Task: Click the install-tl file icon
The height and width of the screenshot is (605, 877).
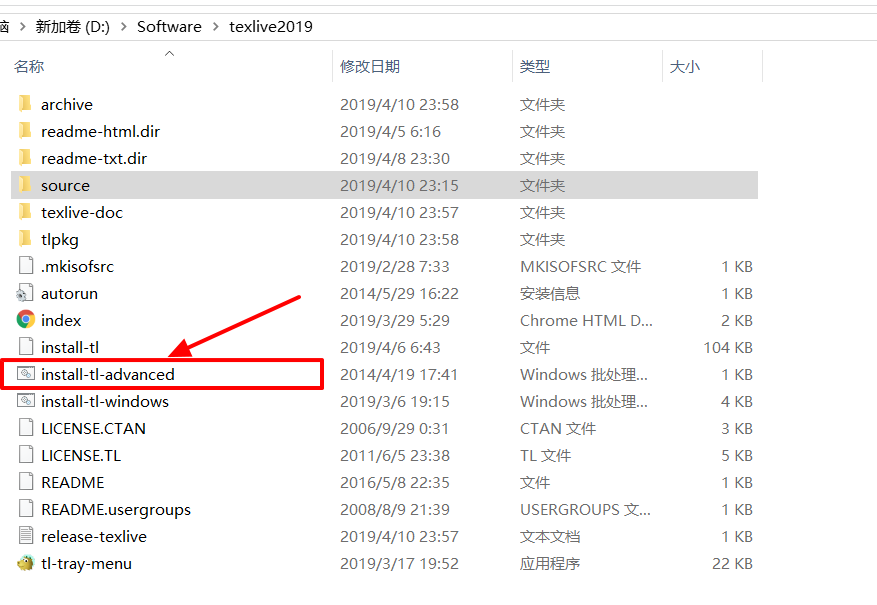Action: click(x=26, y=347)
